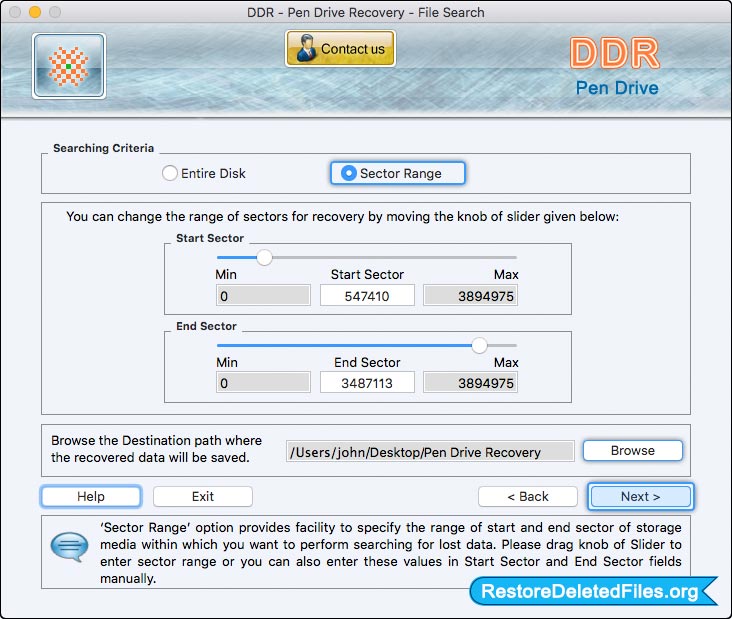Select the Entire Disk radio option
Image resolution: width=732 pixels, height=619 pixels.
(x=204, y=173)
